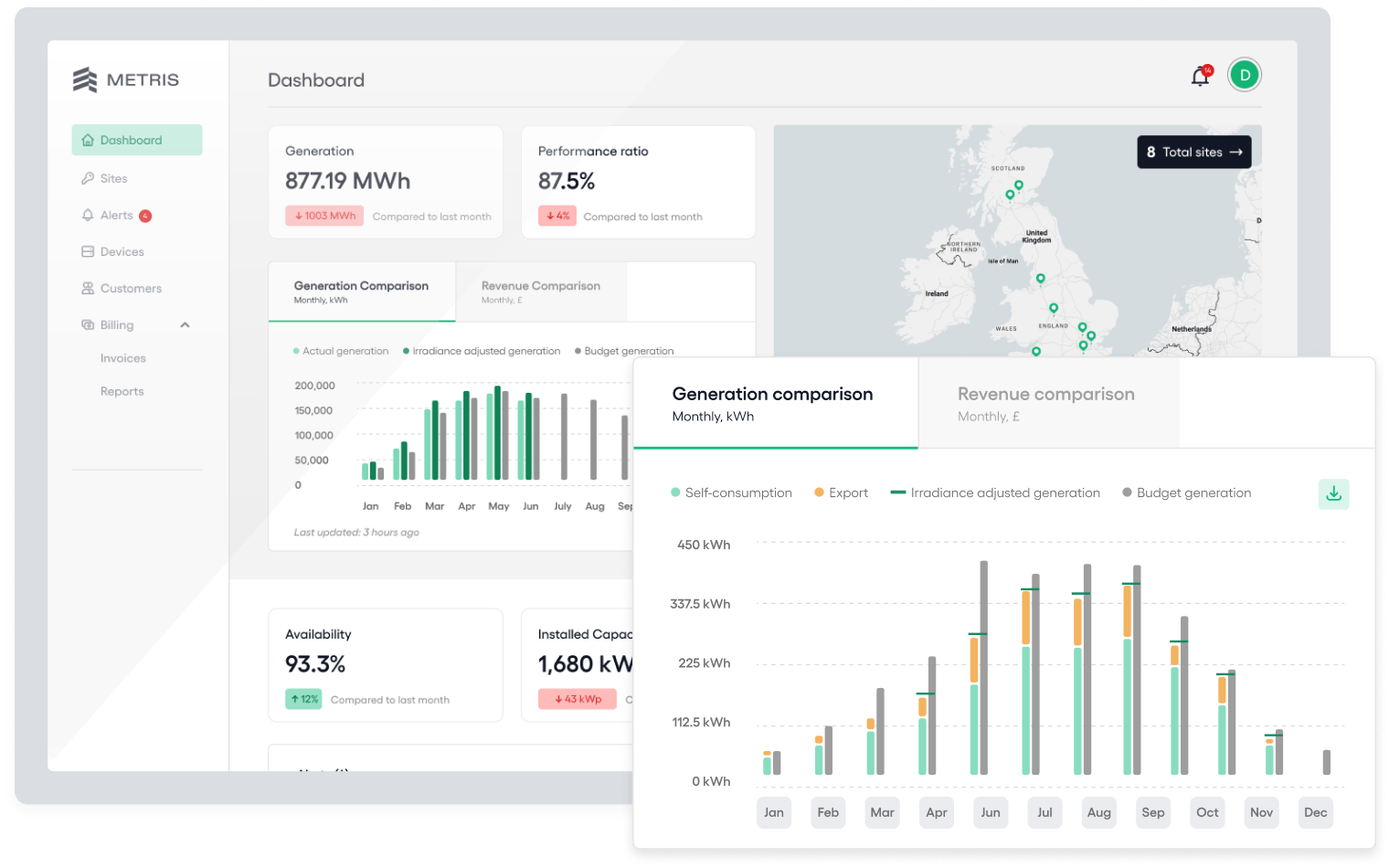Collapse the Billing submenu chevron
The width and height of the screenshot is (1389, 868).
pos(185,324)
